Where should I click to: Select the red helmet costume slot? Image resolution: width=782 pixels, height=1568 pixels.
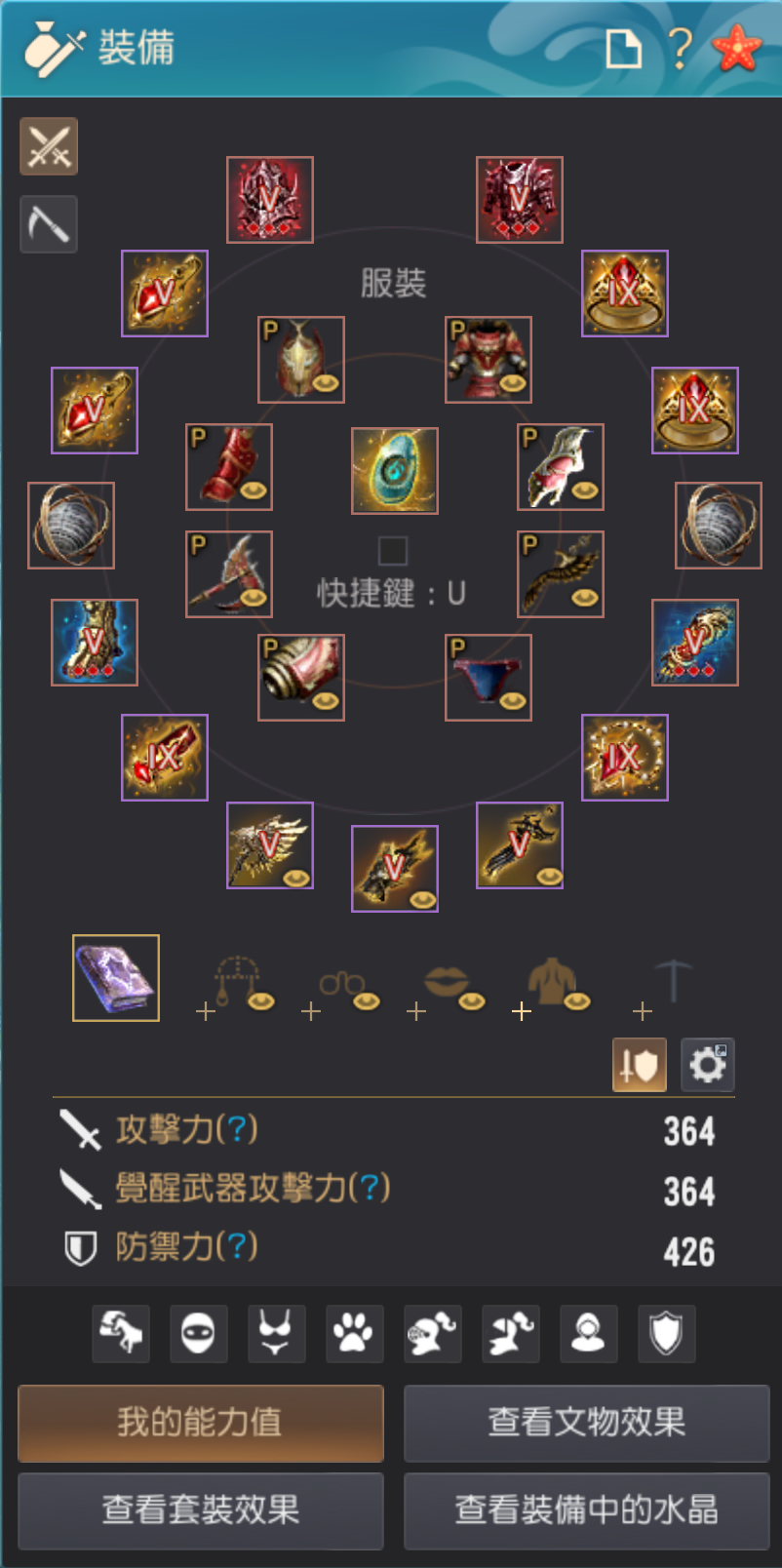301,360
